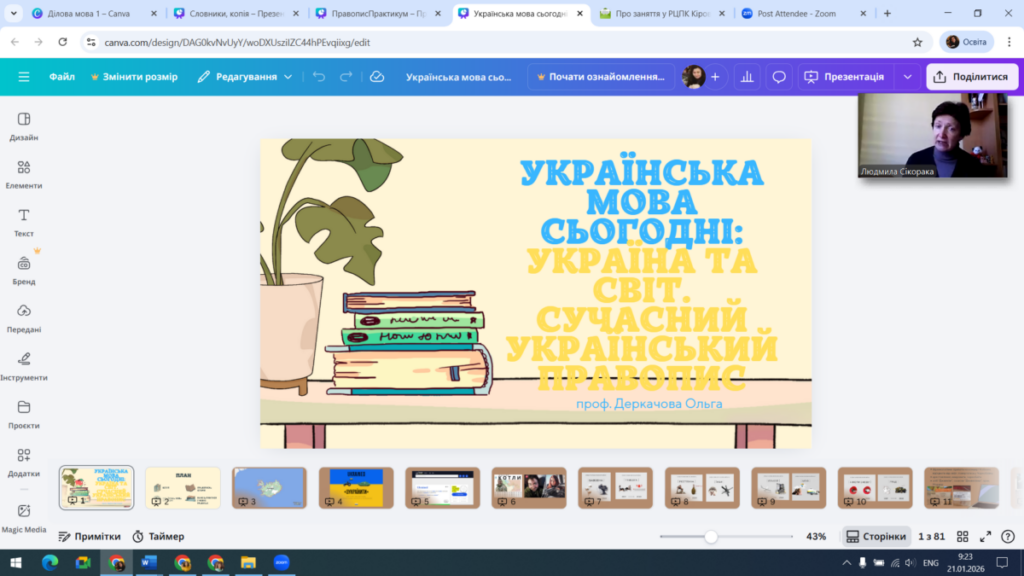
Task: Open the hamburger main menu
Action: (x=24, y=77)
